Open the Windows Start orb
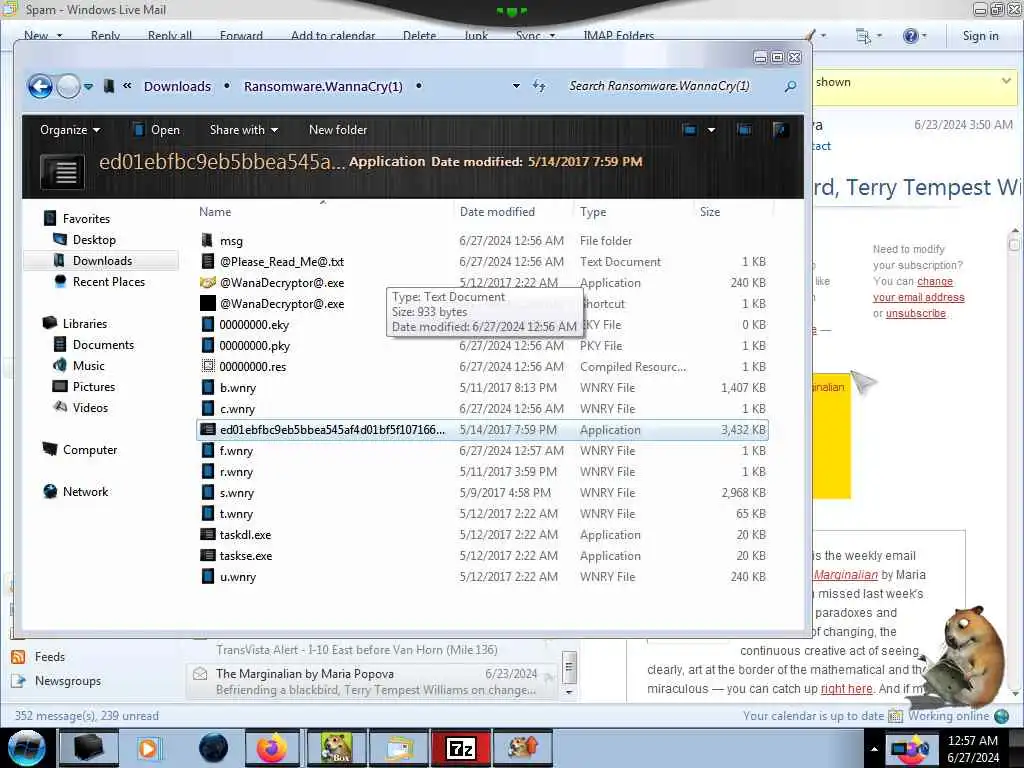 27,748
